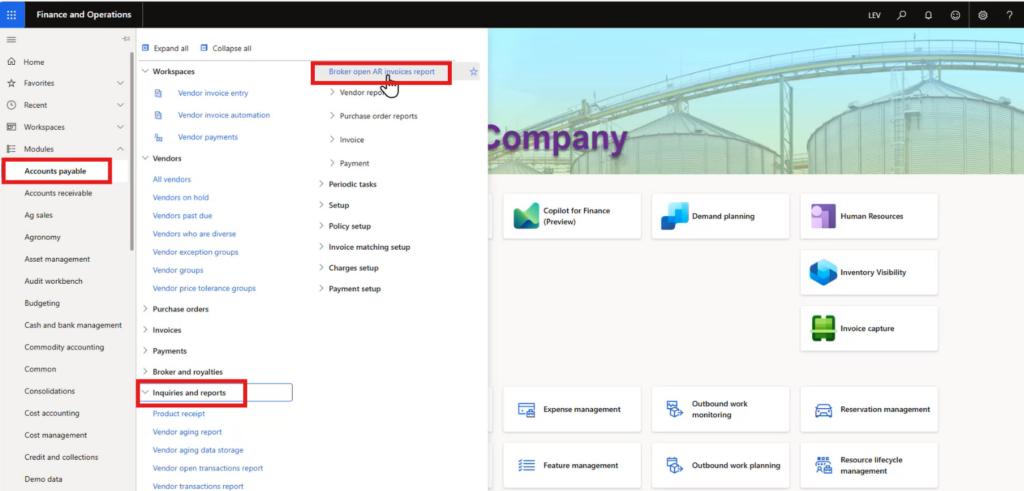Open the Product receipt link
Viewport: 1024px width, 491px height.
179,413
